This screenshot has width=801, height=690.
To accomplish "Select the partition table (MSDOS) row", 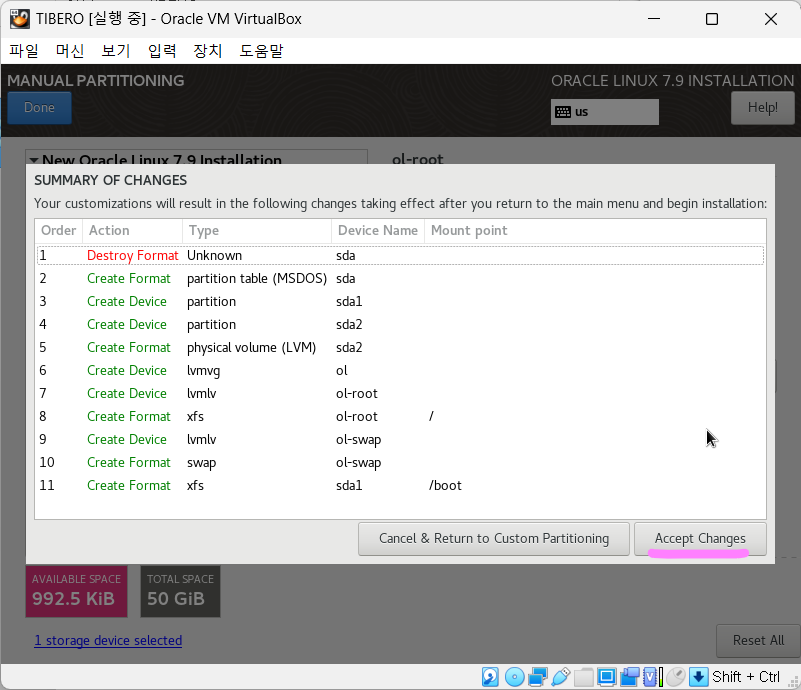I will [400, 278].
